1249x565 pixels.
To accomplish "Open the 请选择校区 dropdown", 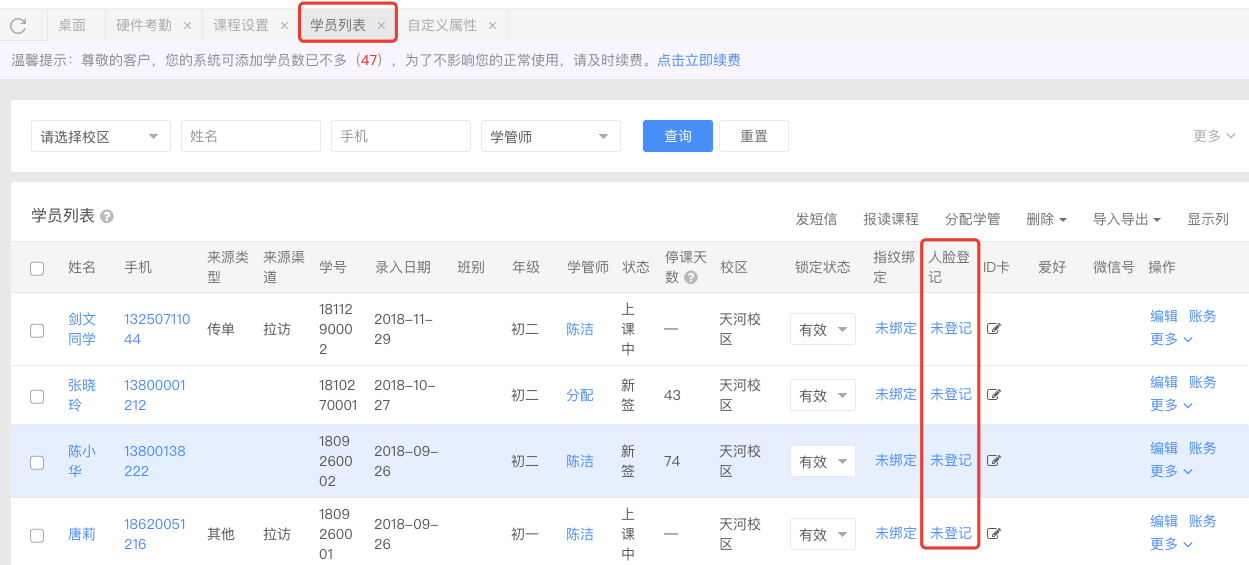I will [x=101, y=137].
